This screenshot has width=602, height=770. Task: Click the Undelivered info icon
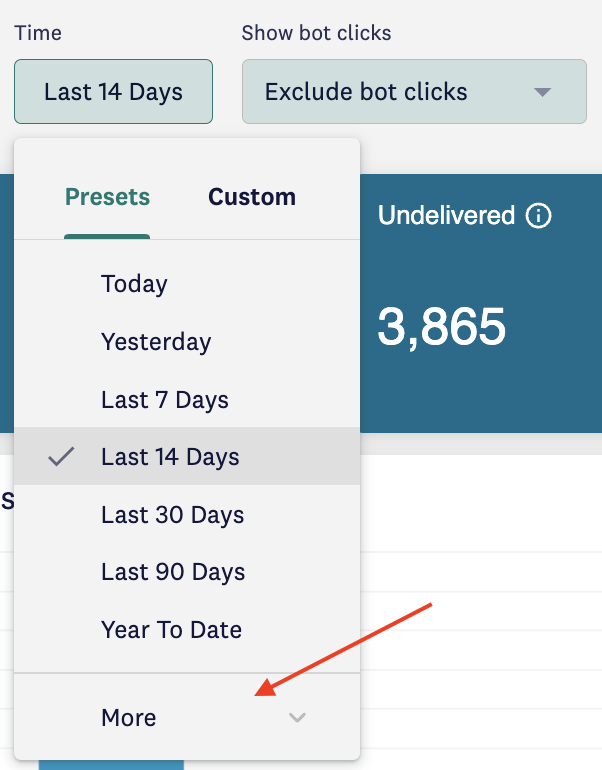click(x=539, y=216)
